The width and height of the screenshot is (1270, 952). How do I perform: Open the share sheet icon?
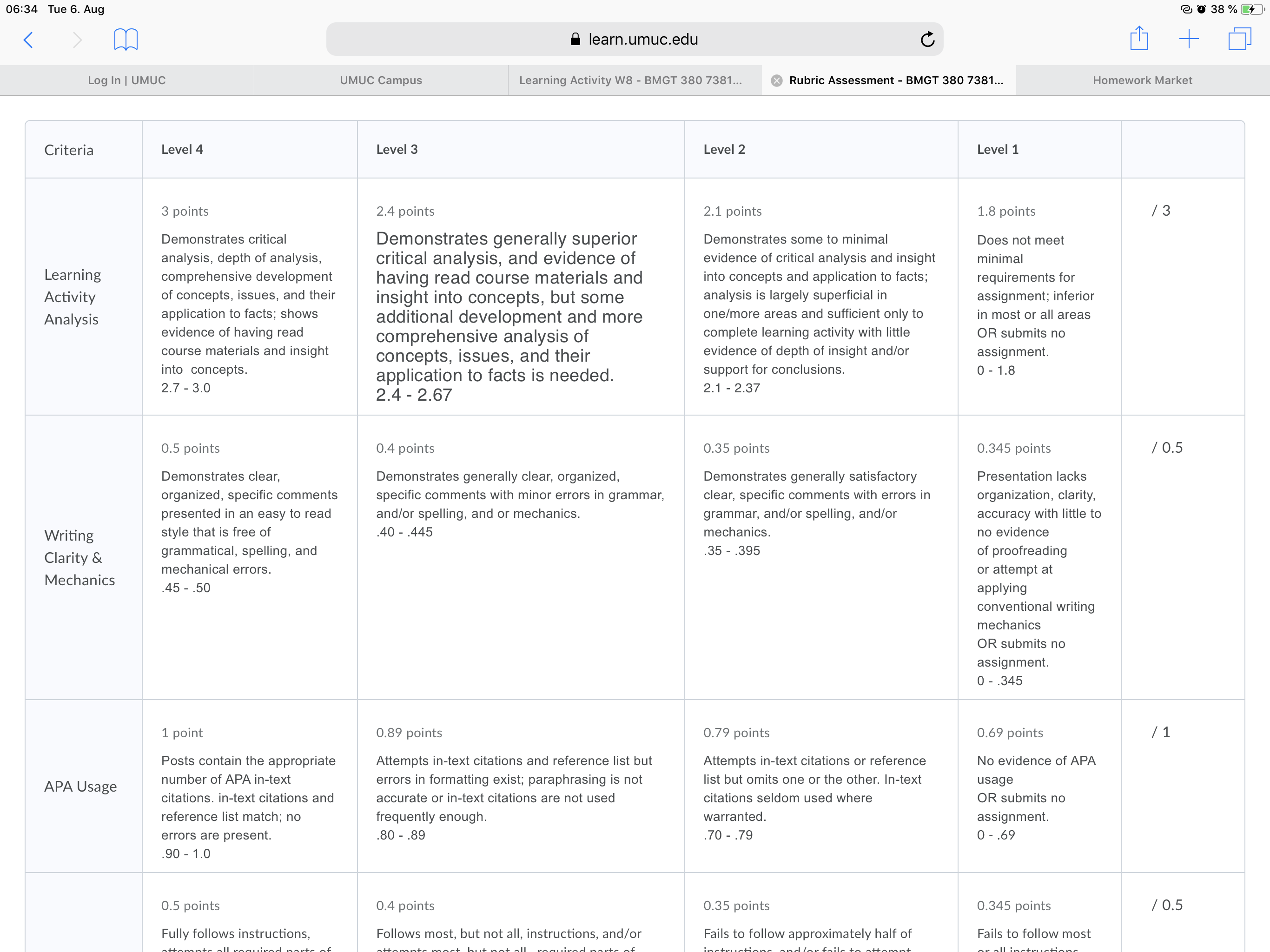[1139, 39]
